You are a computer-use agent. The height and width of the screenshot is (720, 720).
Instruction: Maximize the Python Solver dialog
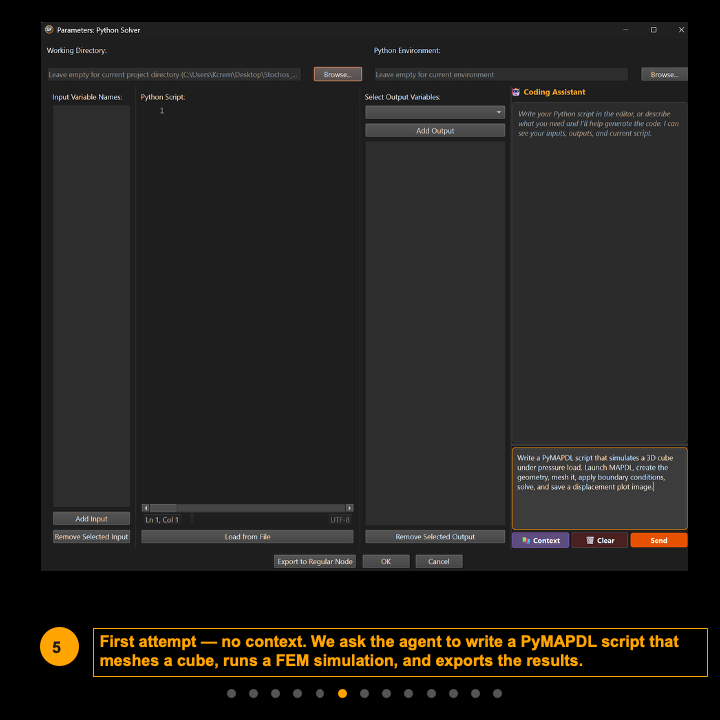click(653, 30)
